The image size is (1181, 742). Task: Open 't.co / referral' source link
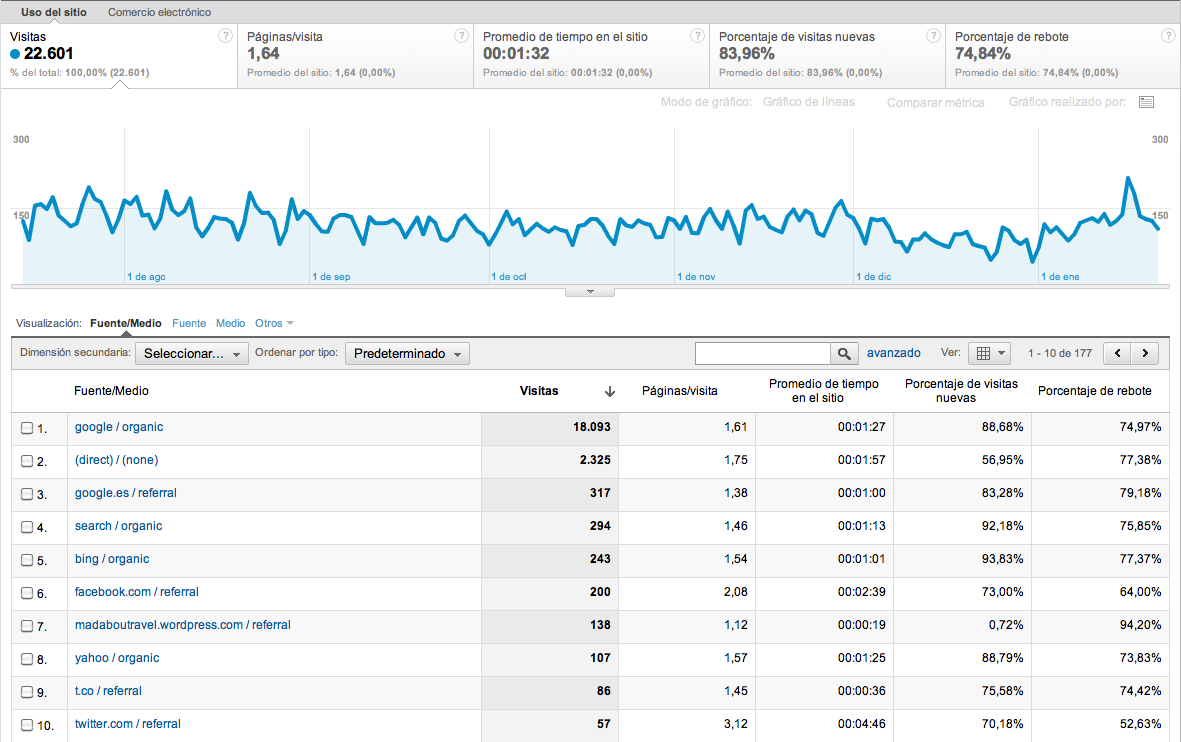coord(108,691)
